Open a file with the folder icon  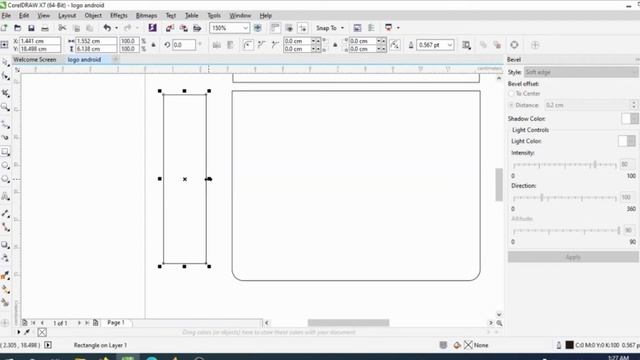tap(18, 28)
